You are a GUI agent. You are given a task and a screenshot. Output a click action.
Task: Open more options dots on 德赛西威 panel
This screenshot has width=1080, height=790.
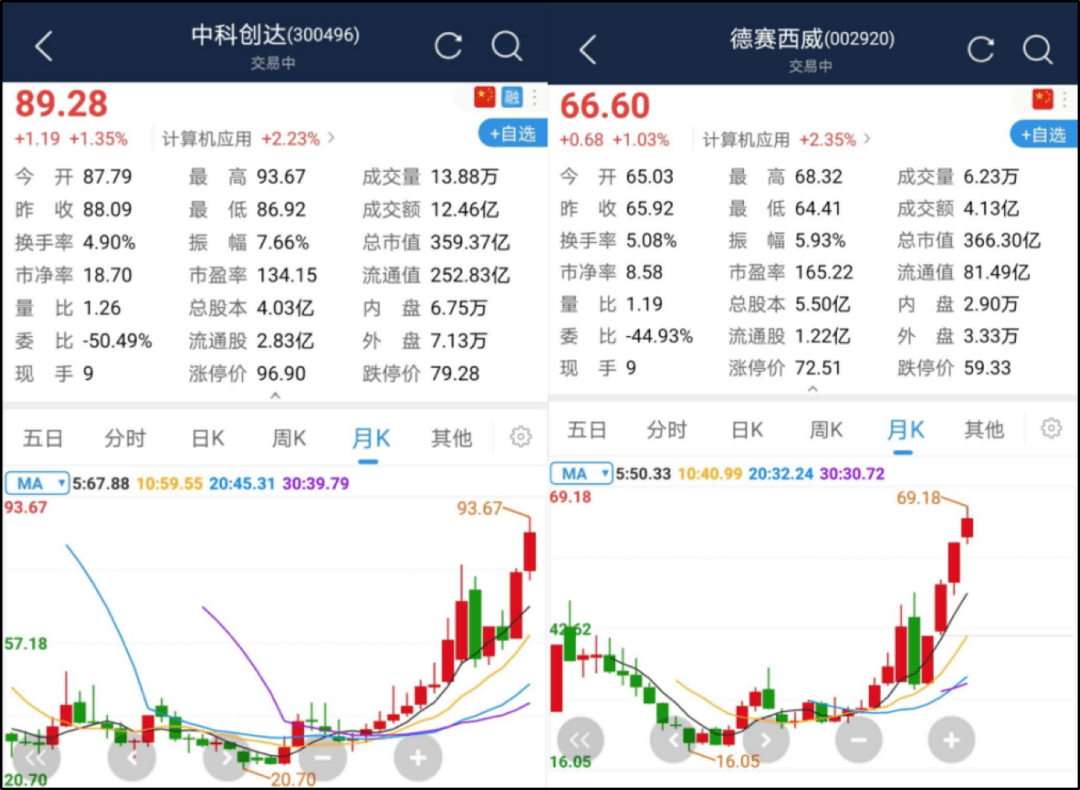1066,99
